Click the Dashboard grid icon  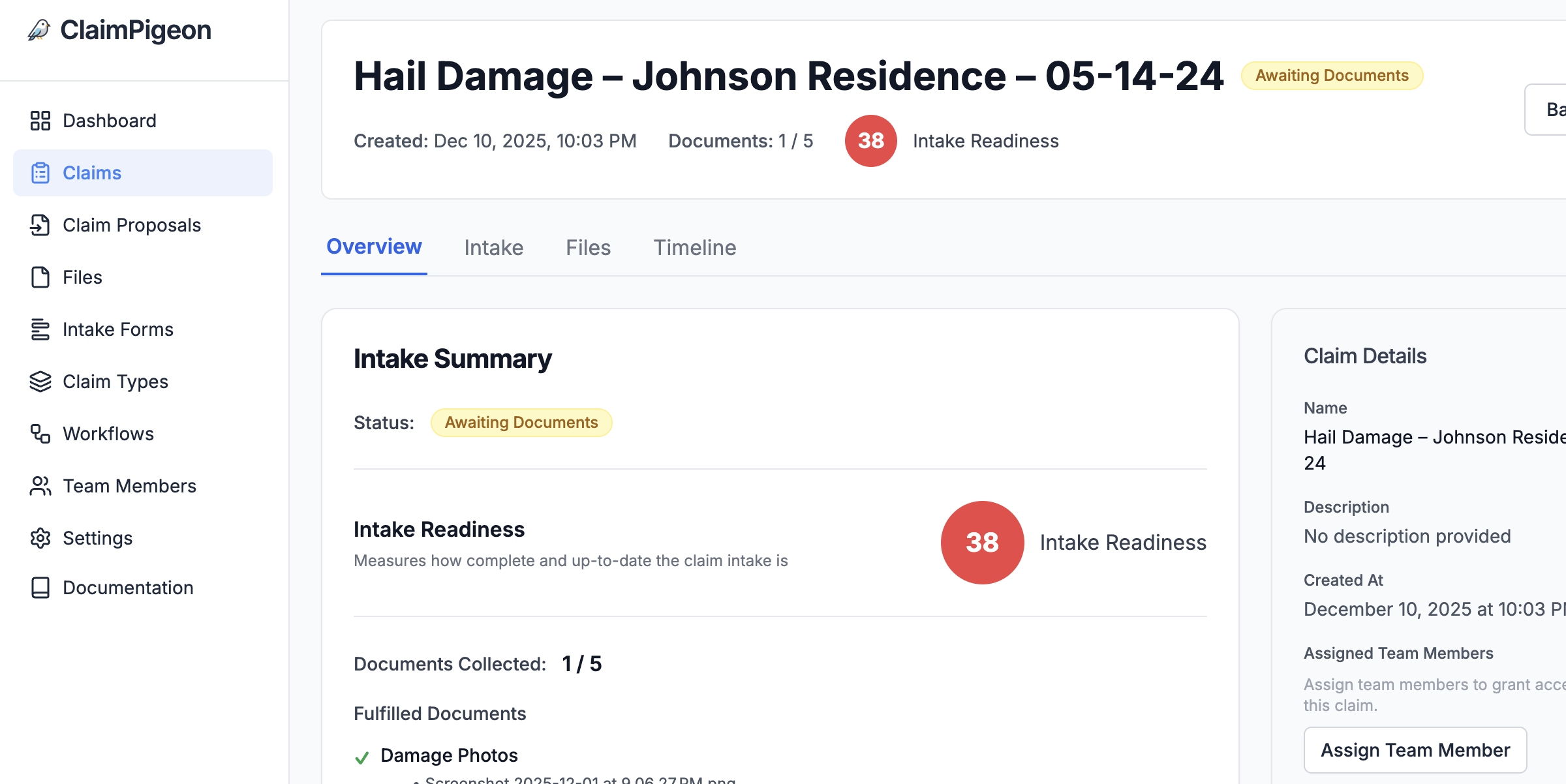pos(40,121)
